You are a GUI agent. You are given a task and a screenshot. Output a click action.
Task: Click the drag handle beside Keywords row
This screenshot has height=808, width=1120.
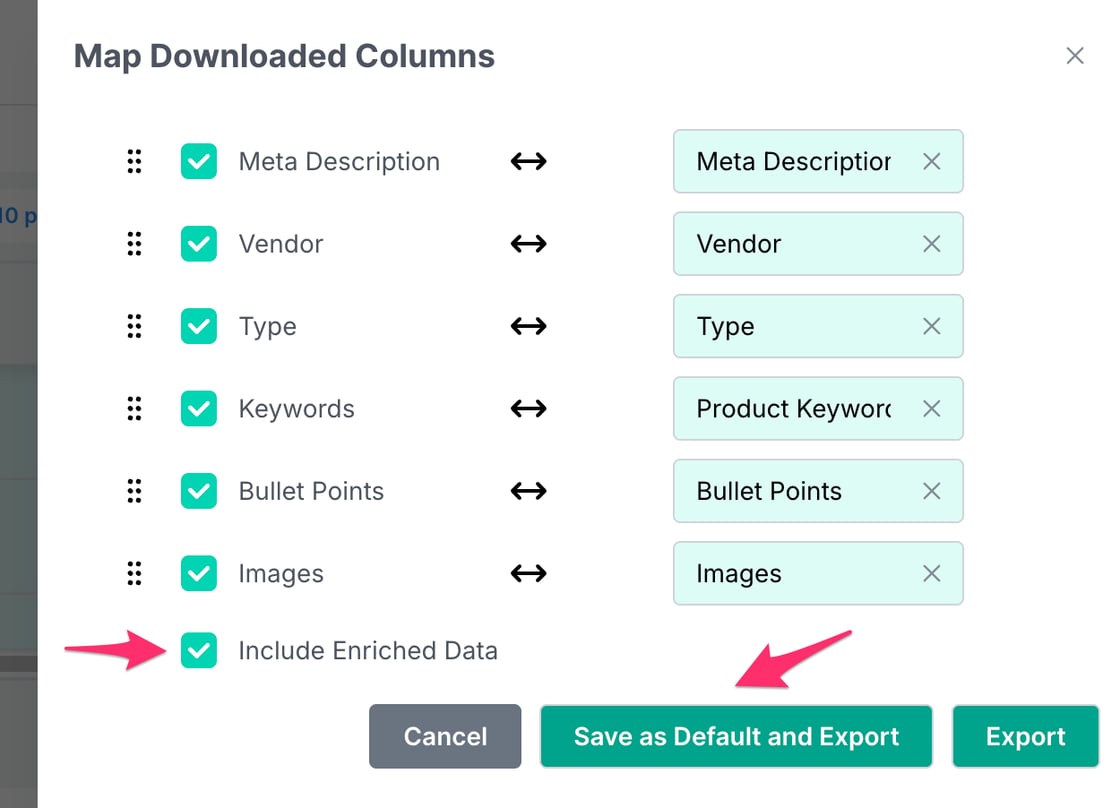134,409
